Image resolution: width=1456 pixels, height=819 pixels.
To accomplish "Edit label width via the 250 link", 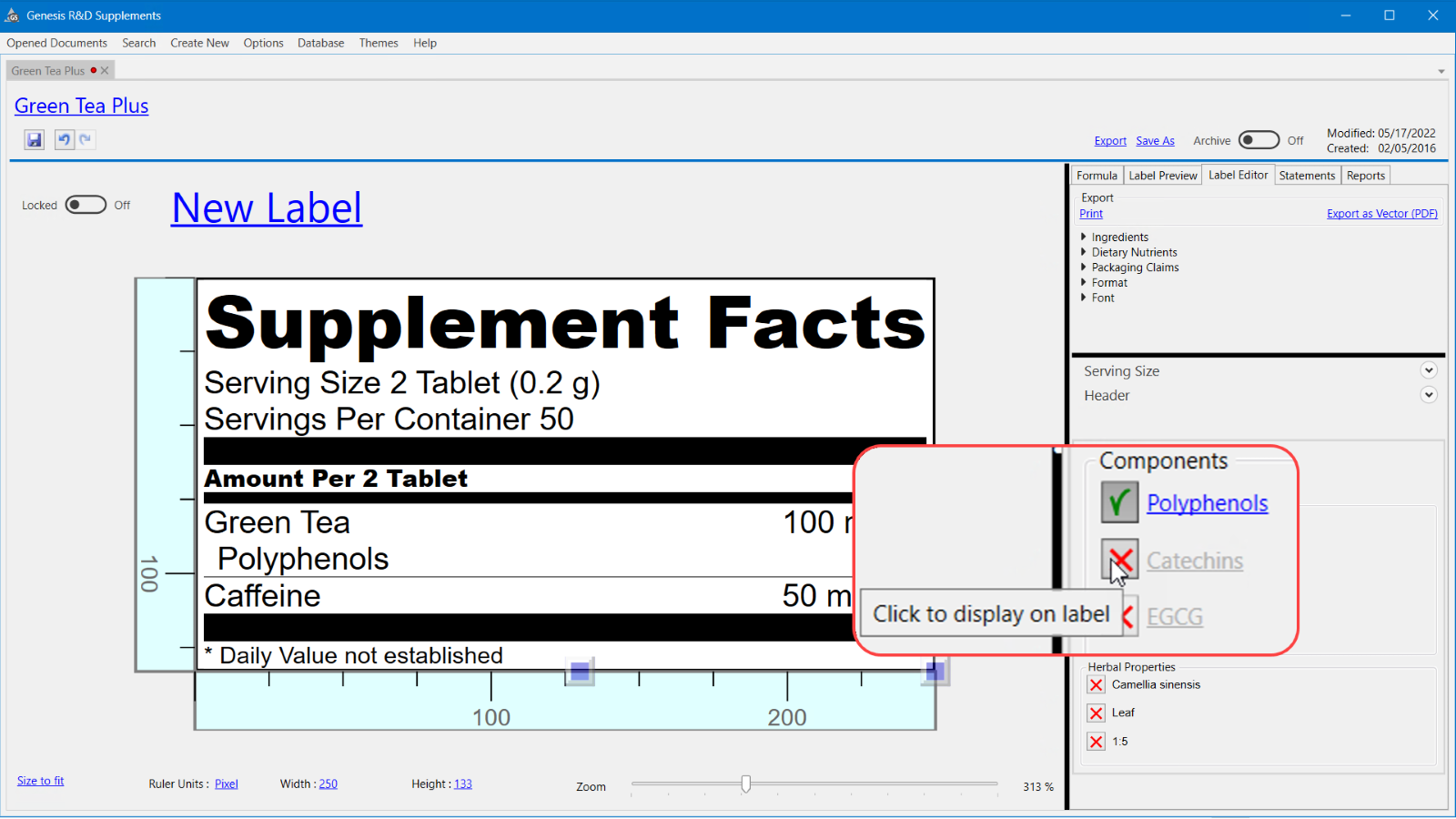I will (x=329, y=784).
